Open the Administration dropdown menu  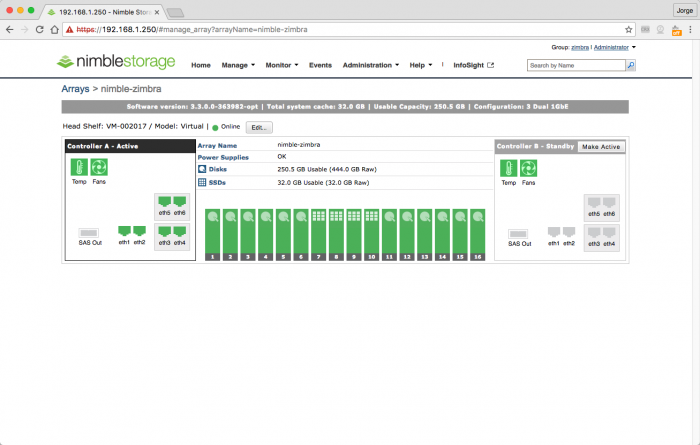click(x=371, y=65)
